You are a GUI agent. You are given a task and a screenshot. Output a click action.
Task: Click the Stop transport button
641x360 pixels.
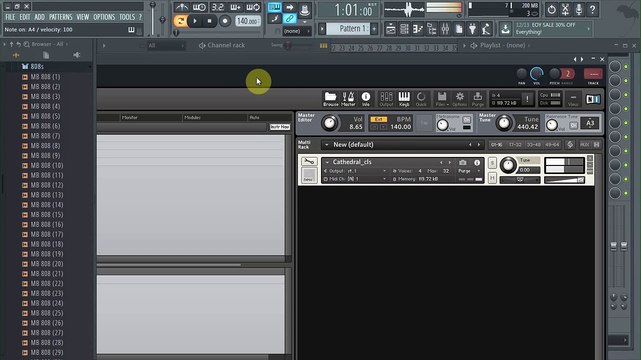(x=210, y=21)
